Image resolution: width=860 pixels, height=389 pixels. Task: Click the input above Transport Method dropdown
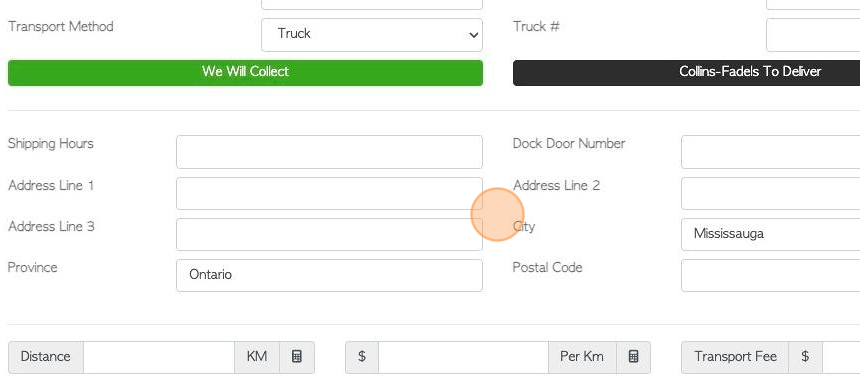(372, 4)
